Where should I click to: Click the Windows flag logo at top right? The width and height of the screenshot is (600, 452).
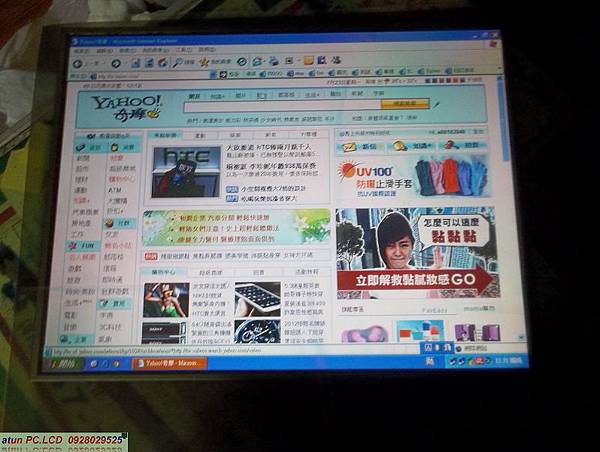click(x=493, y=44)
